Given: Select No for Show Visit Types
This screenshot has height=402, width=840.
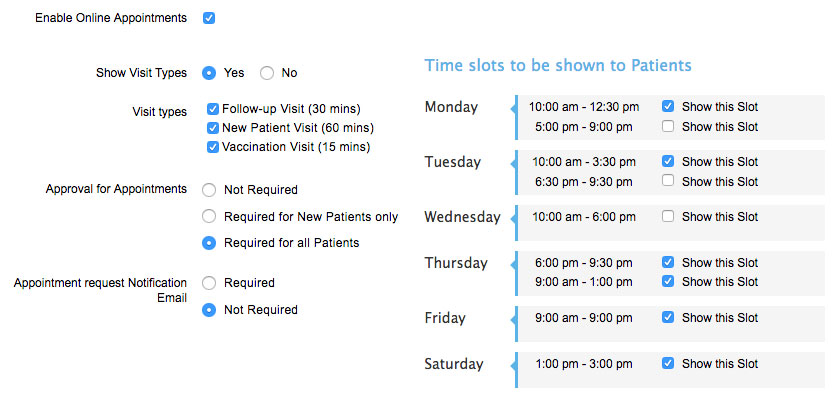Looking at the screenshot, I should (x=267, y=73).
